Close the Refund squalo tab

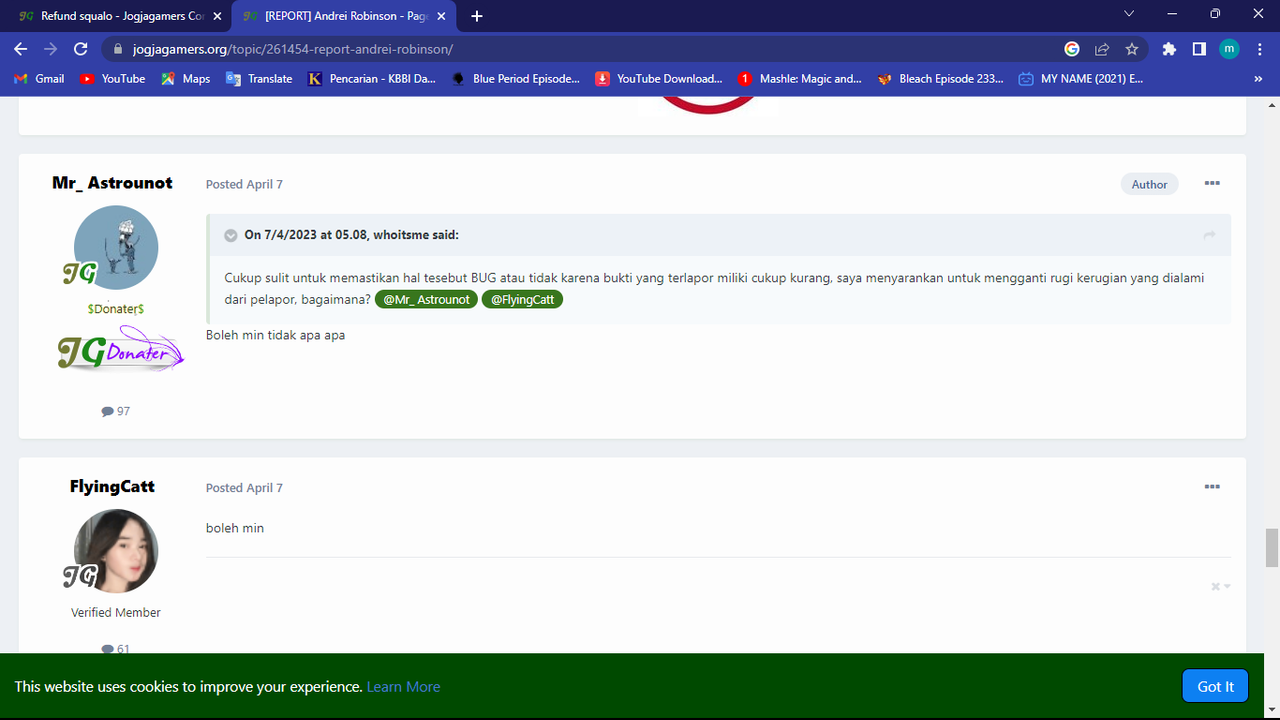pos(217,16)
